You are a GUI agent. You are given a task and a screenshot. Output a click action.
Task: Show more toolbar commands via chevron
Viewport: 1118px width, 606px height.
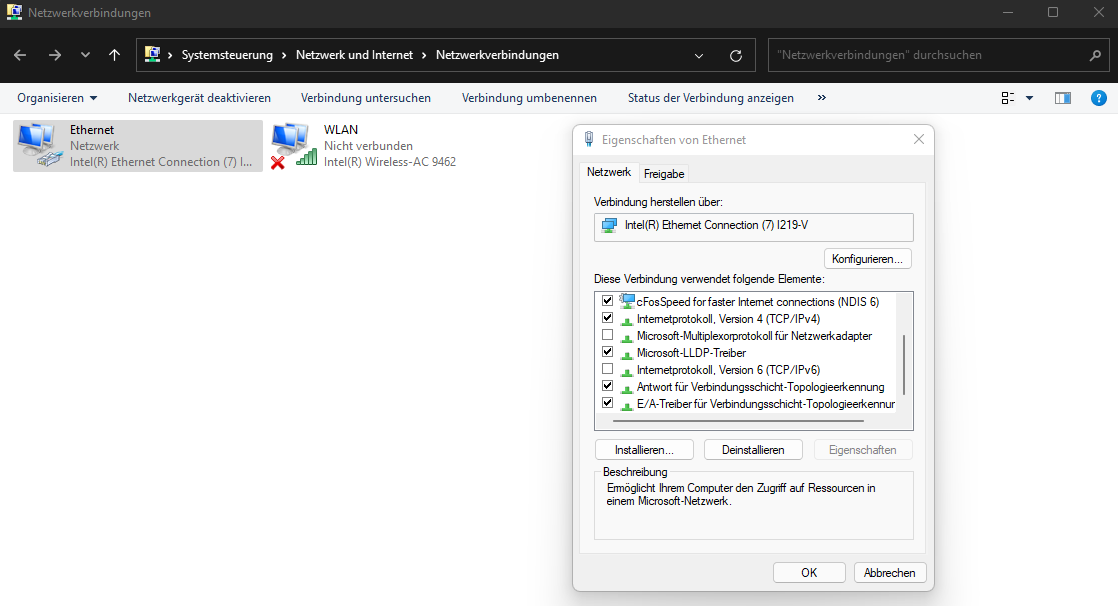coord(822,98)
